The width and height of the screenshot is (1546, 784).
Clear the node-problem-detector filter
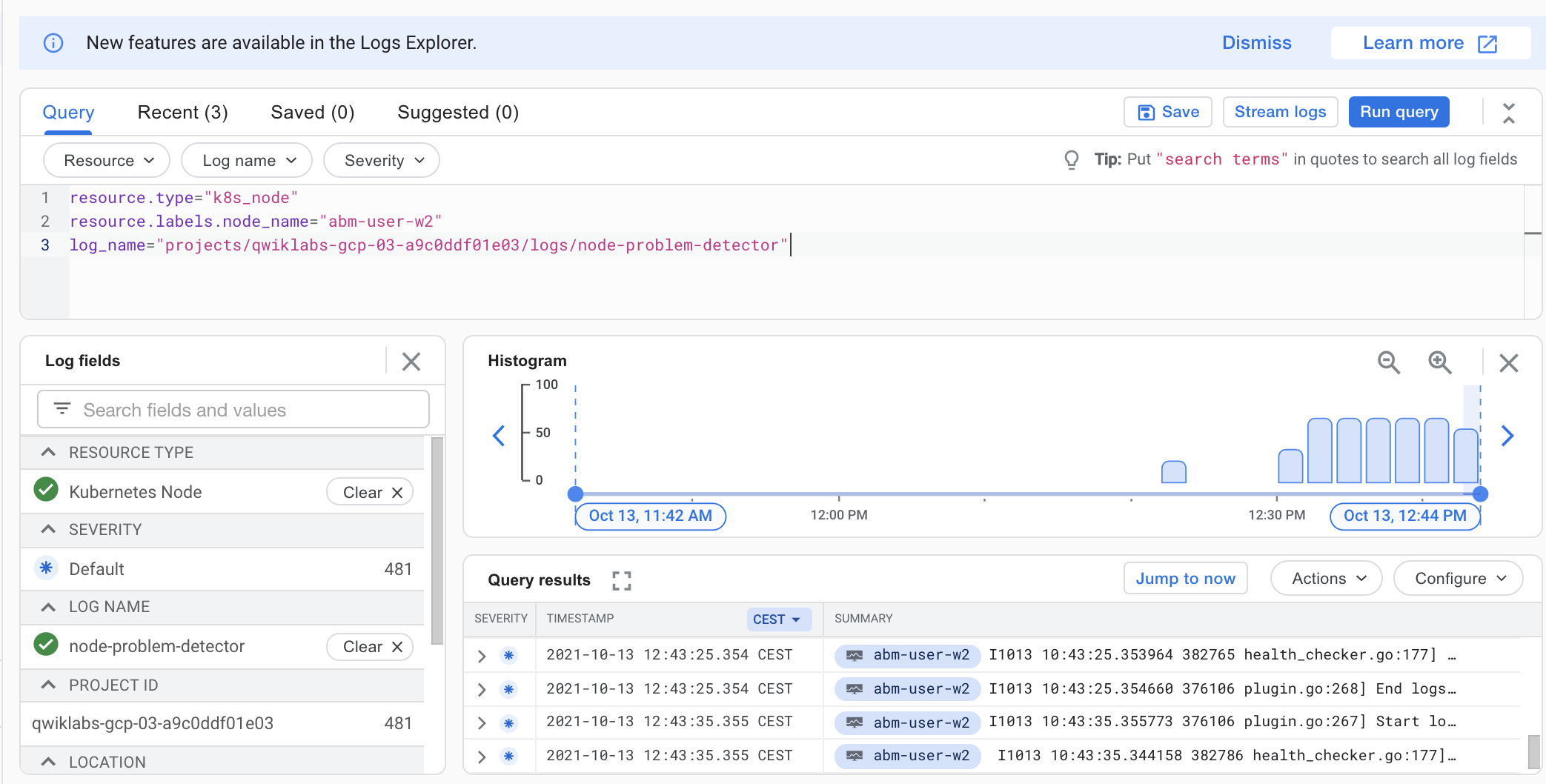click(370, 647)
